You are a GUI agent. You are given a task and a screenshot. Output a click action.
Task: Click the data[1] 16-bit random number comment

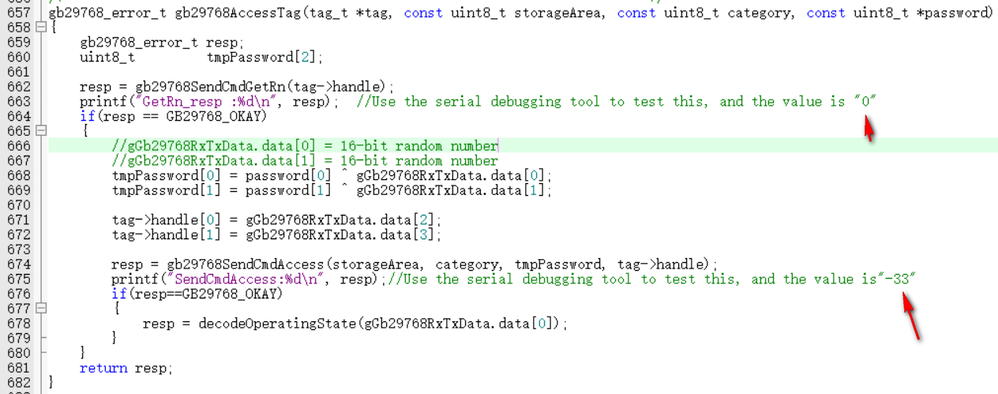click(304, 160)
